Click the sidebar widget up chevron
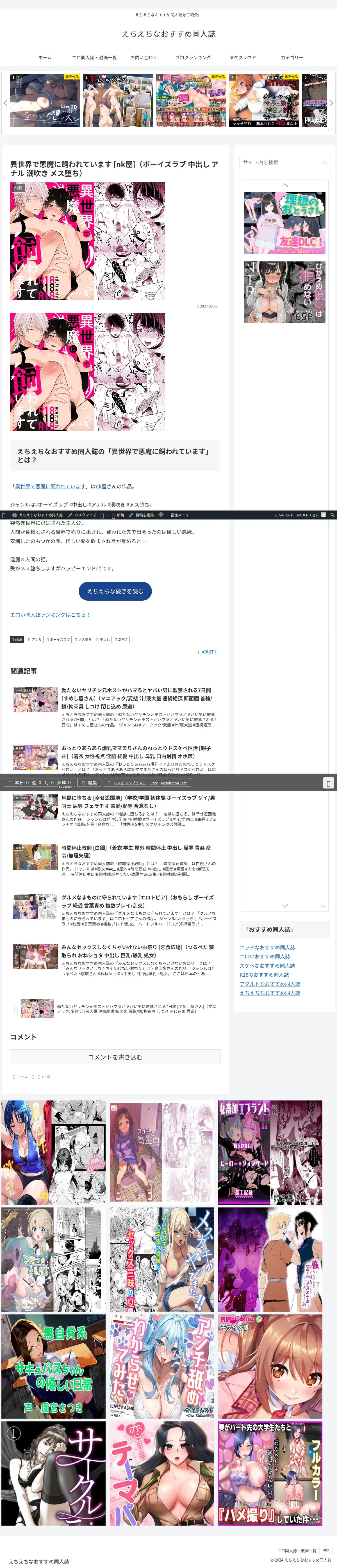Image resolution: width=337 pixels, height=1568 pixels. point(284,185)
